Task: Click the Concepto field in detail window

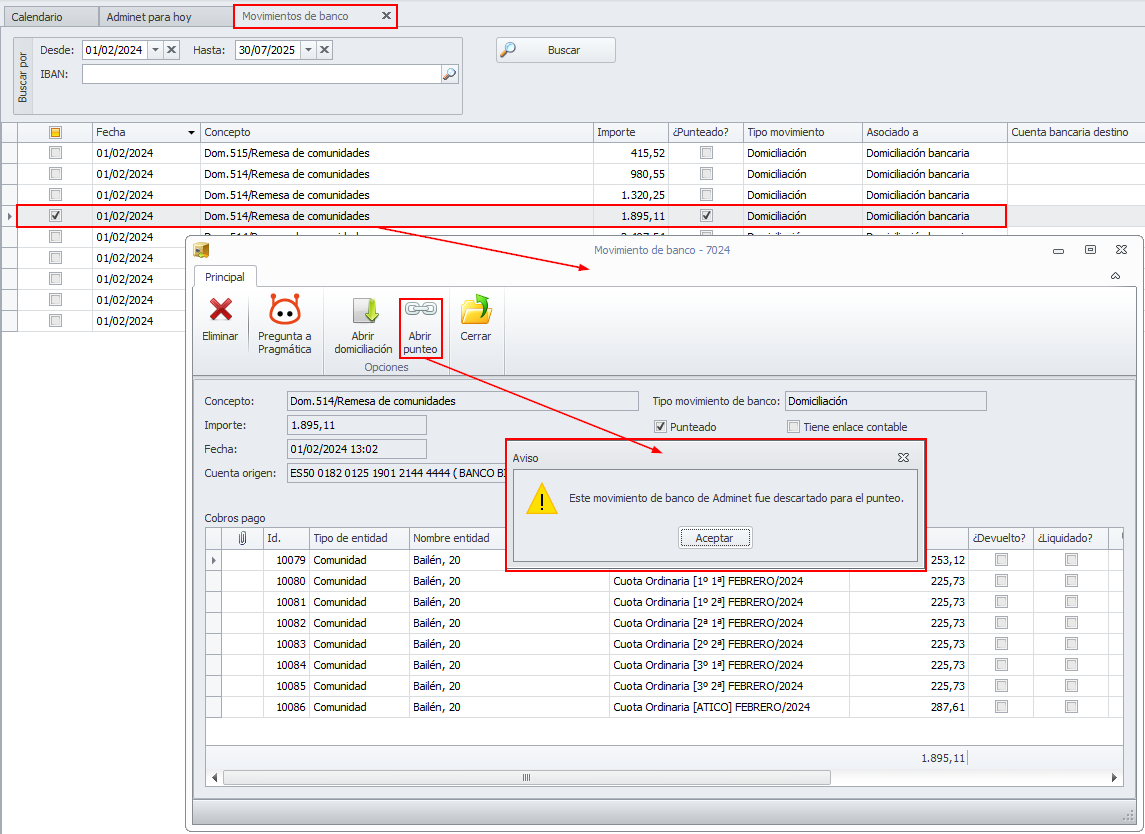Action: point(463,401)
